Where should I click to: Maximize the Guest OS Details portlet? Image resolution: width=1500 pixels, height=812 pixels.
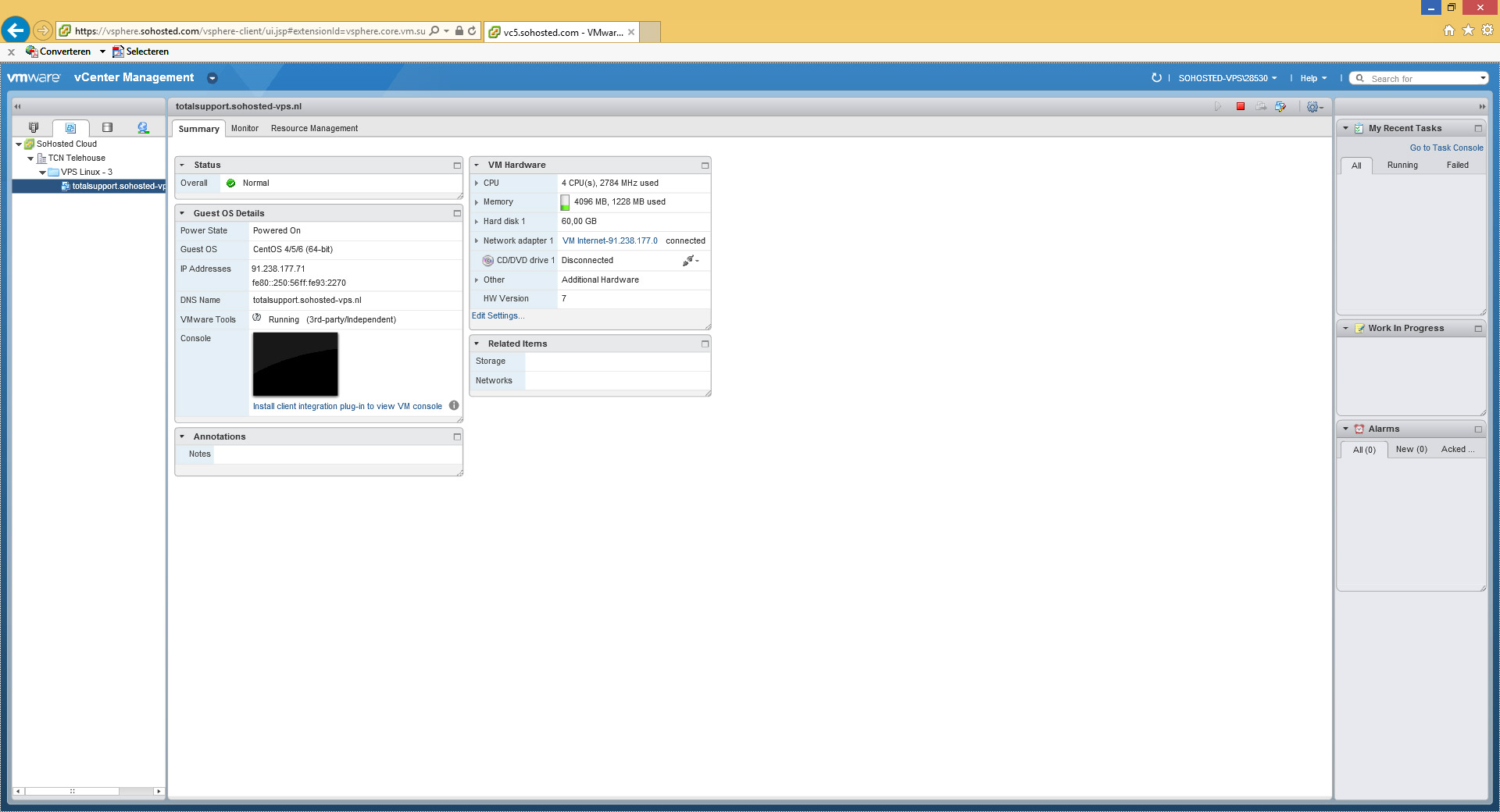point(457,213)
